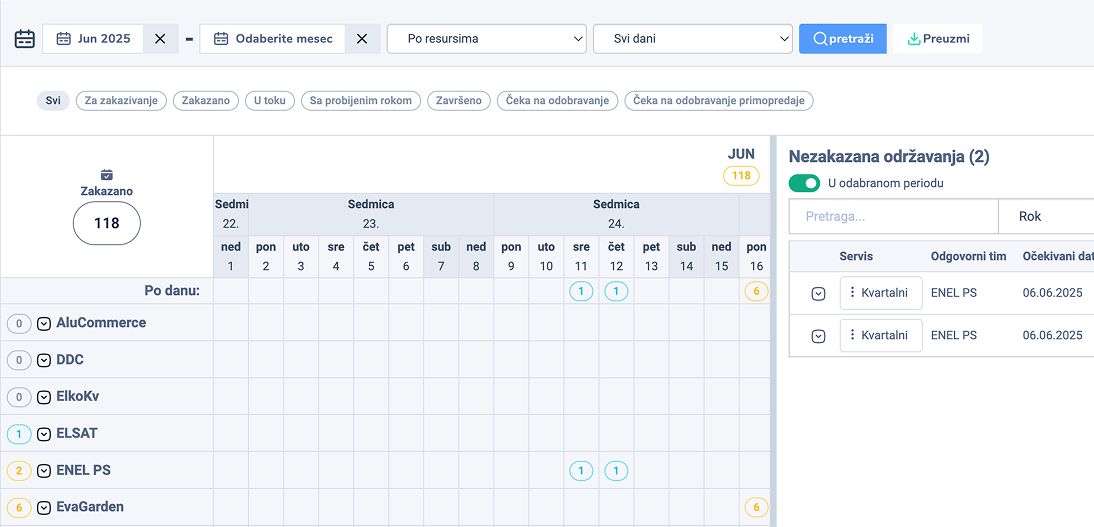1094x527 pixels.
Task: Expand the DDC resource row
Action: tap(44, 360)
